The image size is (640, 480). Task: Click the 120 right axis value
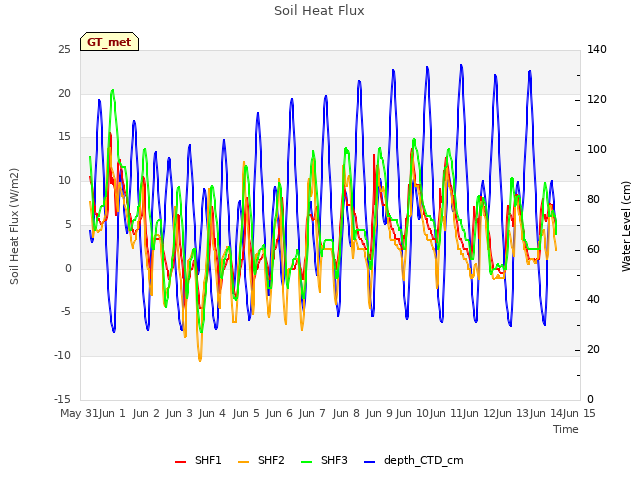[x=597, y=100]
